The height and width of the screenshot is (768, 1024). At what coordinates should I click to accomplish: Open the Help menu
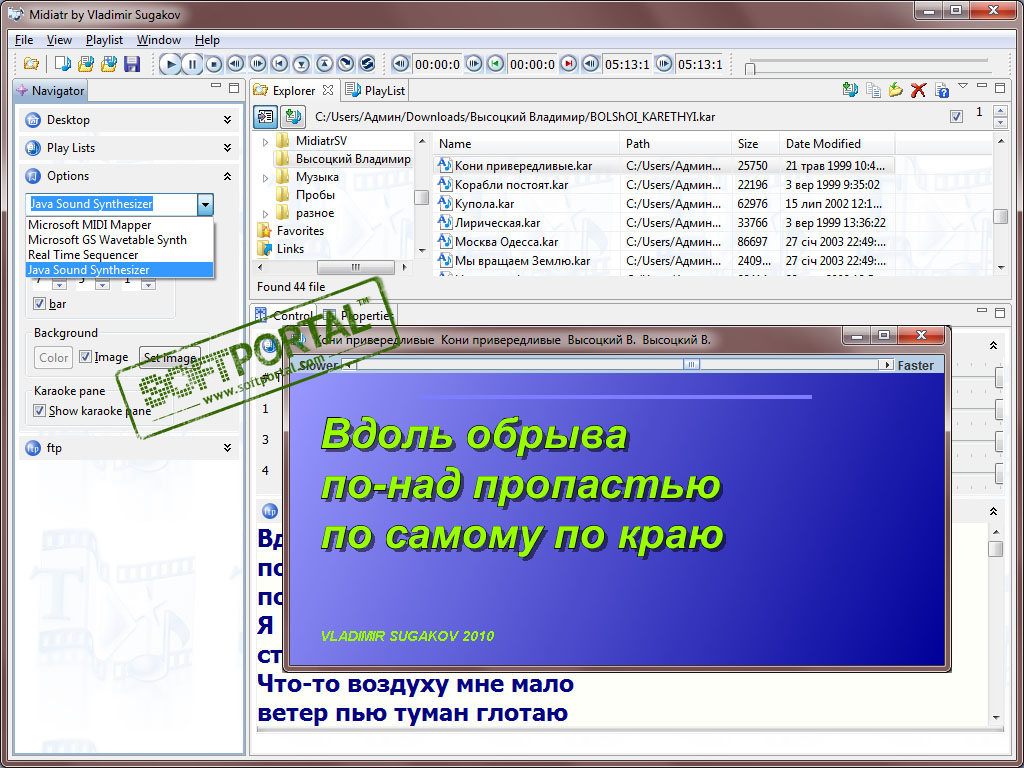click(x=208, y=40)
